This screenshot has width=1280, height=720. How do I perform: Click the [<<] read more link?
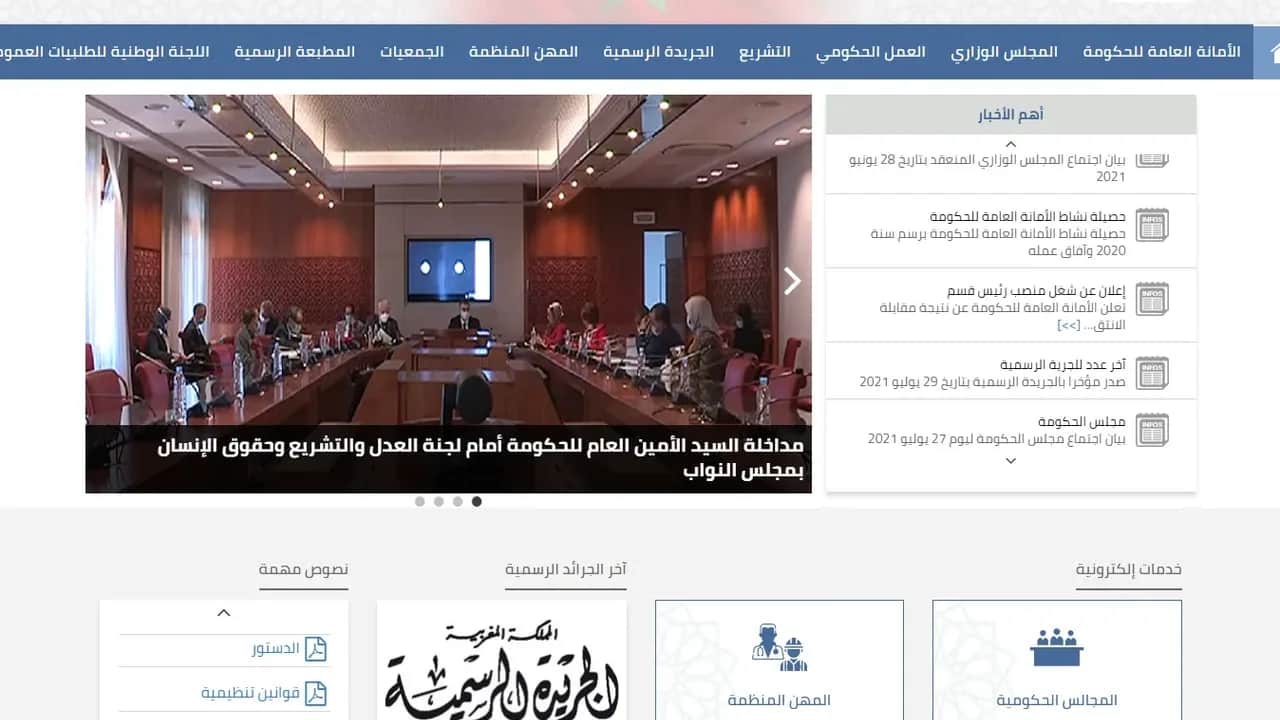[x=1068, y=325]
